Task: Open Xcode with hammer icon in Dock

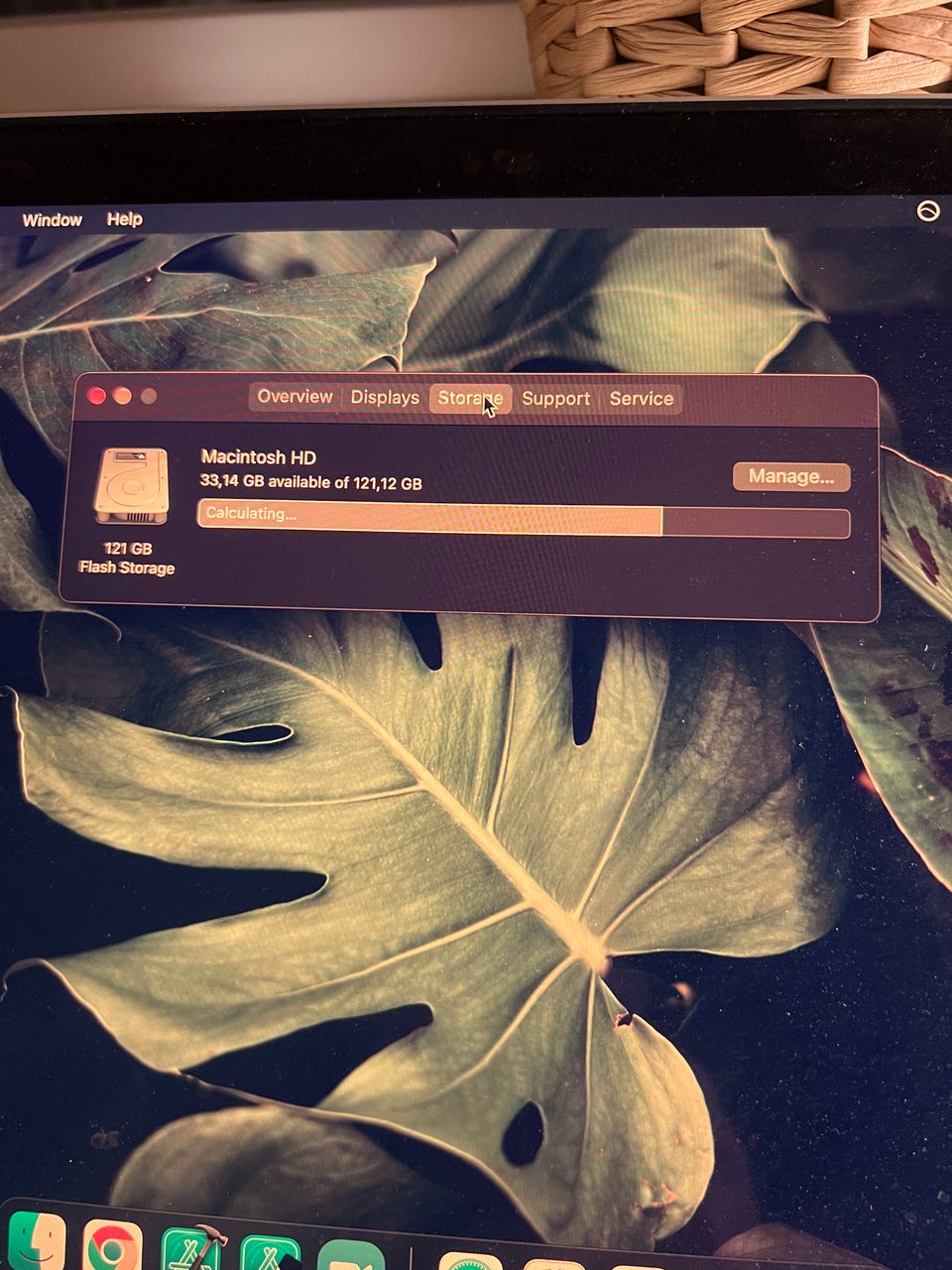Action: (x=191, y=1248)
